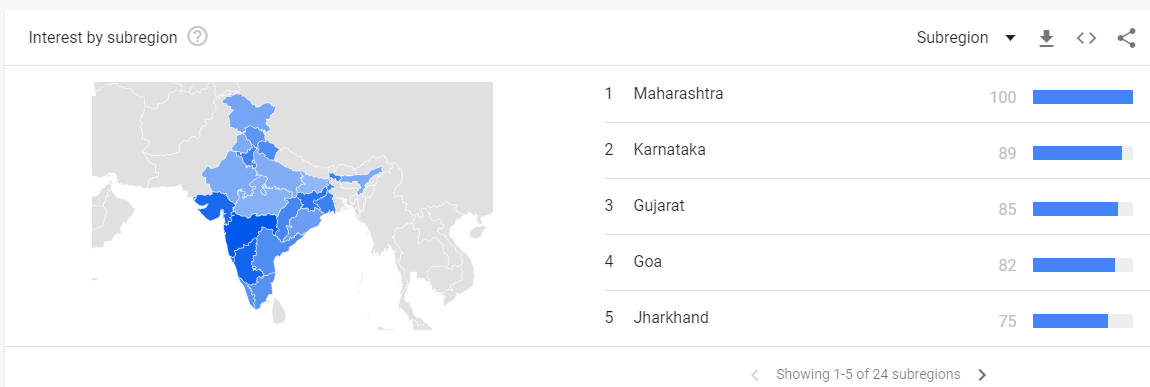Open the embed code icon
Viewport: 1150px width, 387px height.
(1086, 38)
